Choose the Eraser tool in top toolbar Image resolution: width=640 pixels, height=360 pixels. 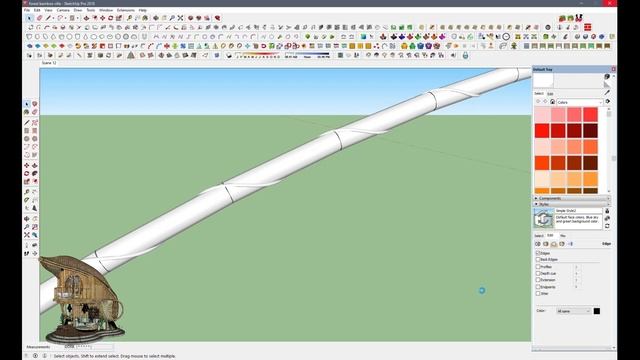40,18
